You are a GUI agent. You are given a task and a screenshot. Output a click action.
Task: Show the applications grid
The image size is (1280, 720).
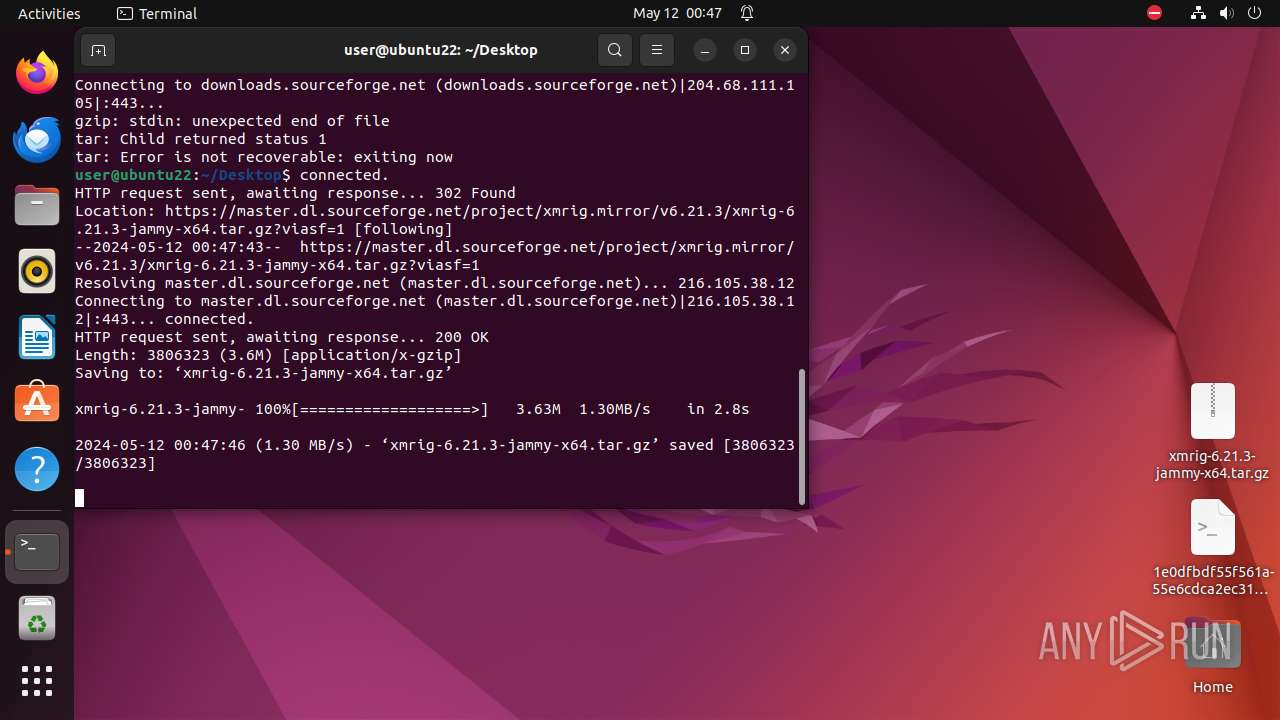pyautogui.click(x=37, y=682)
